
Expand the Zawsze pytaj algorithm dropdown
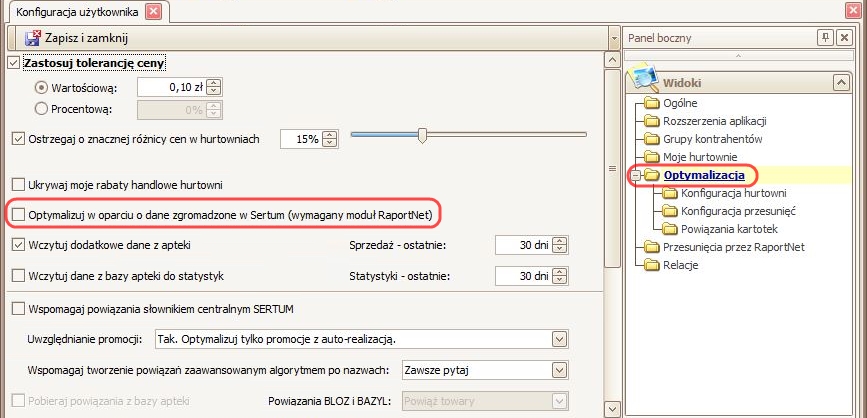click(558, 370)
